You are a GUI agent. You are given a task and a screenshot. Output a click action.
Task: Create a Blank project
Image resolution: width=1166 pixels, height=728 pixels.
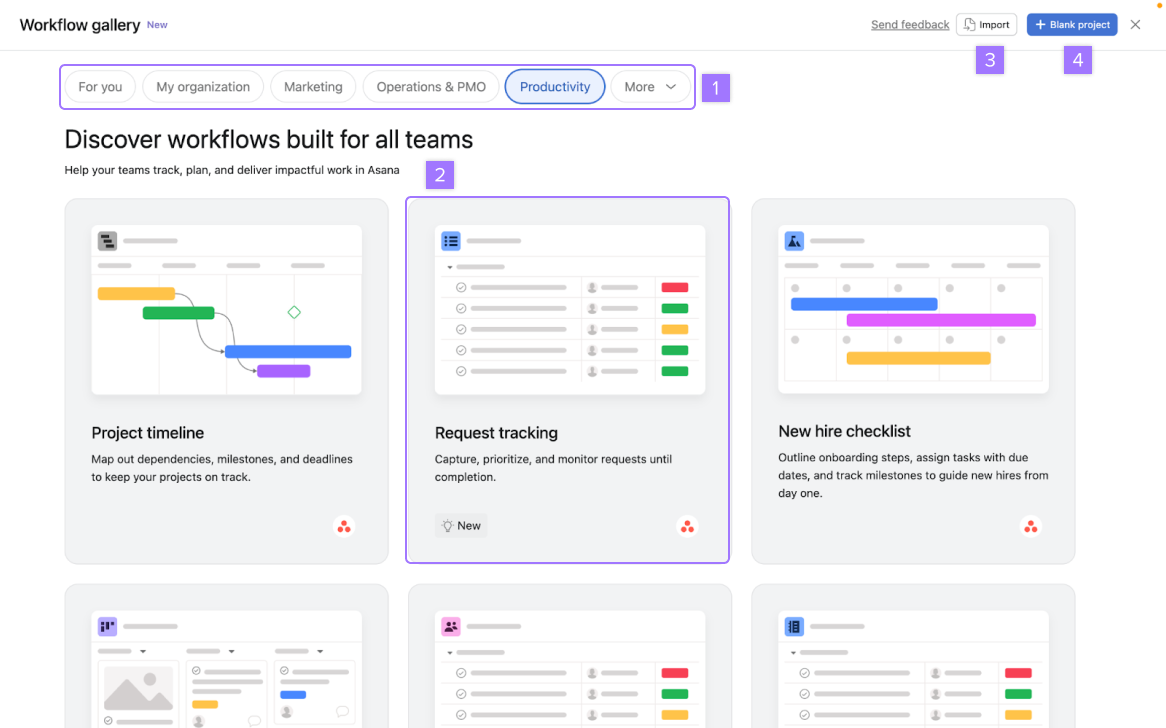point(1072,25)
